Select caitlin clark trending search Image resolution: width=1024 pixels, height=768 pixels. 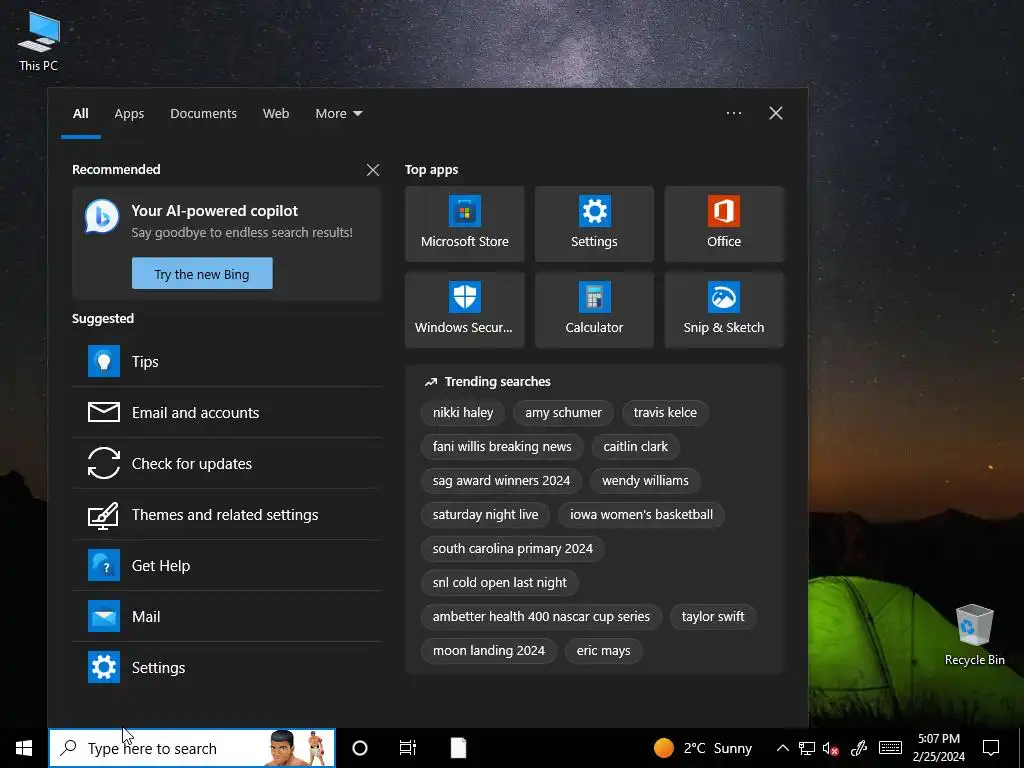635,447
